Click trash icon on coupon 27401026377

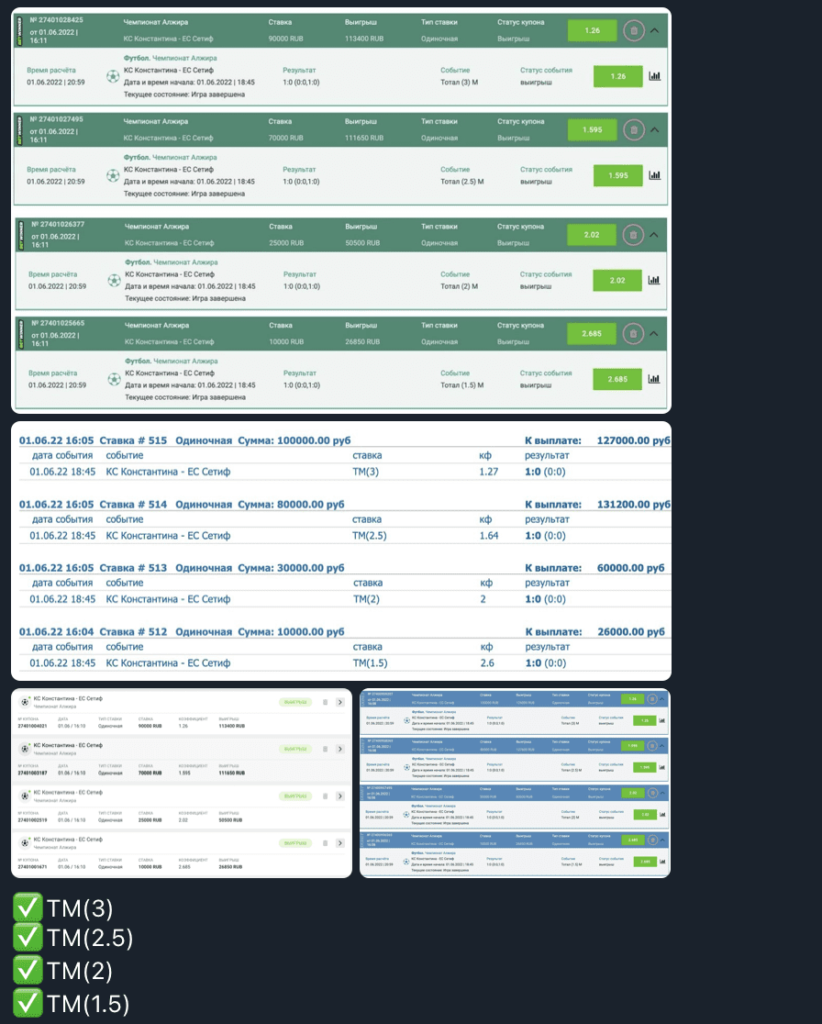632,235
